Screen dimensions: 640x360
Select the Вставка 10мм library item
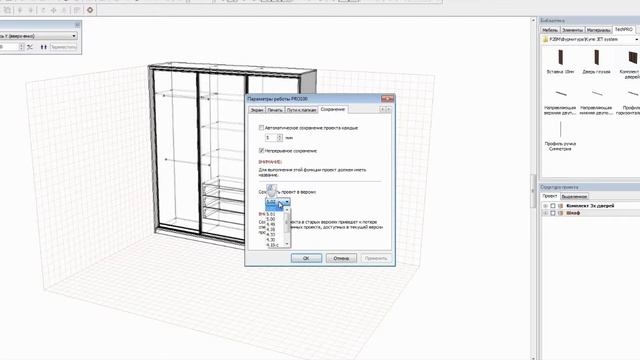tap(560, 61)
